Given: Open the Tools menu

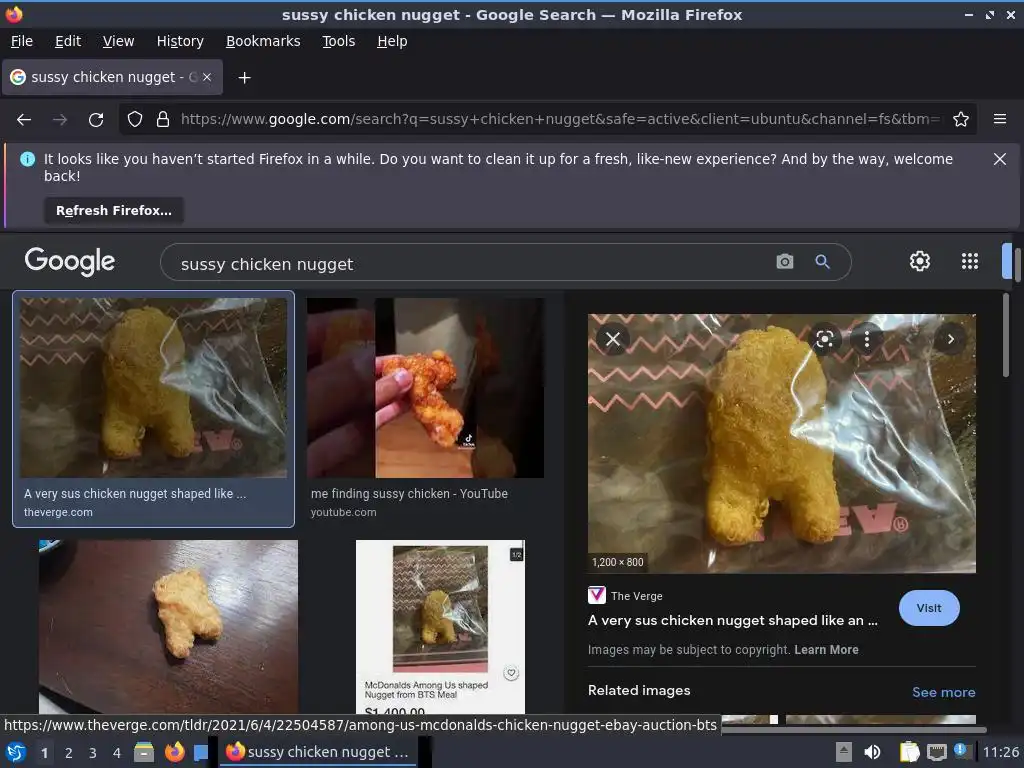Looking at the screenshot, I should point(338,41).
